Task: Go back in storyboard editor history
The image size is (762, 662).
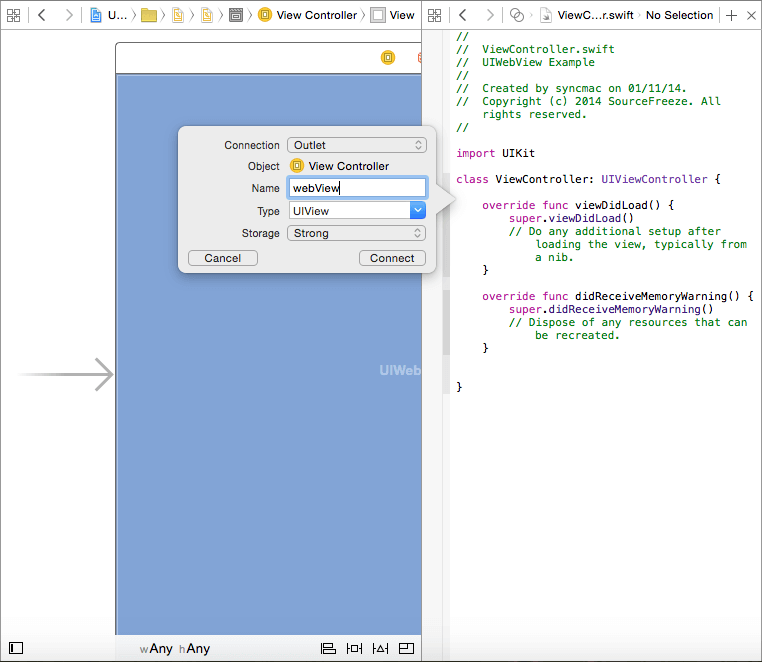Action: [42, 16]
